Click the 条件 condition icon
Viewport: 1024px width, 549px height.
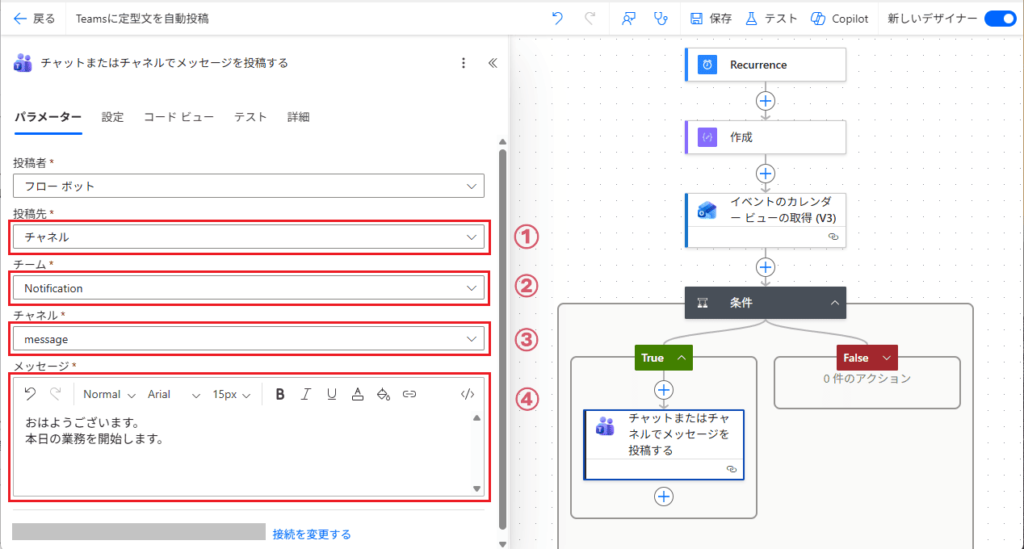pos(703,303)
